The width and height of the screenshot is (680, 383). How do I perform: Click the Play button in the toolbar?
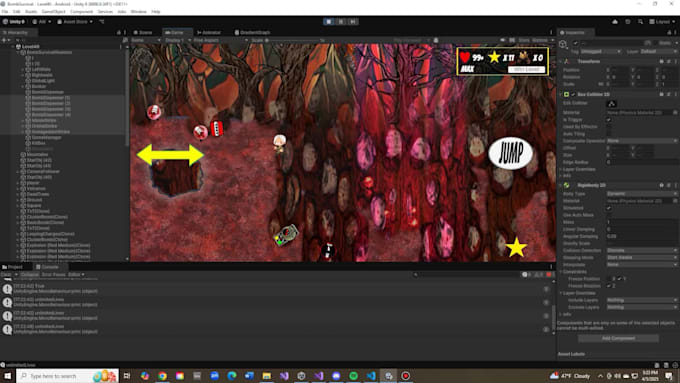[x=329, y=21]
